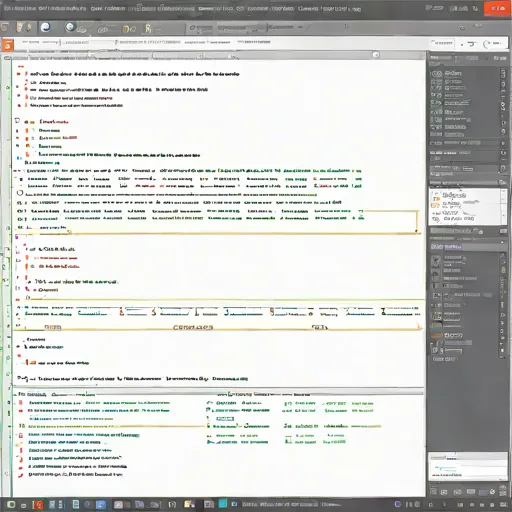Toggle the small checkbox left of the first heading in the second section
Image resolution: width=512 pixels, height=512 pixels.
pos(17,121)
